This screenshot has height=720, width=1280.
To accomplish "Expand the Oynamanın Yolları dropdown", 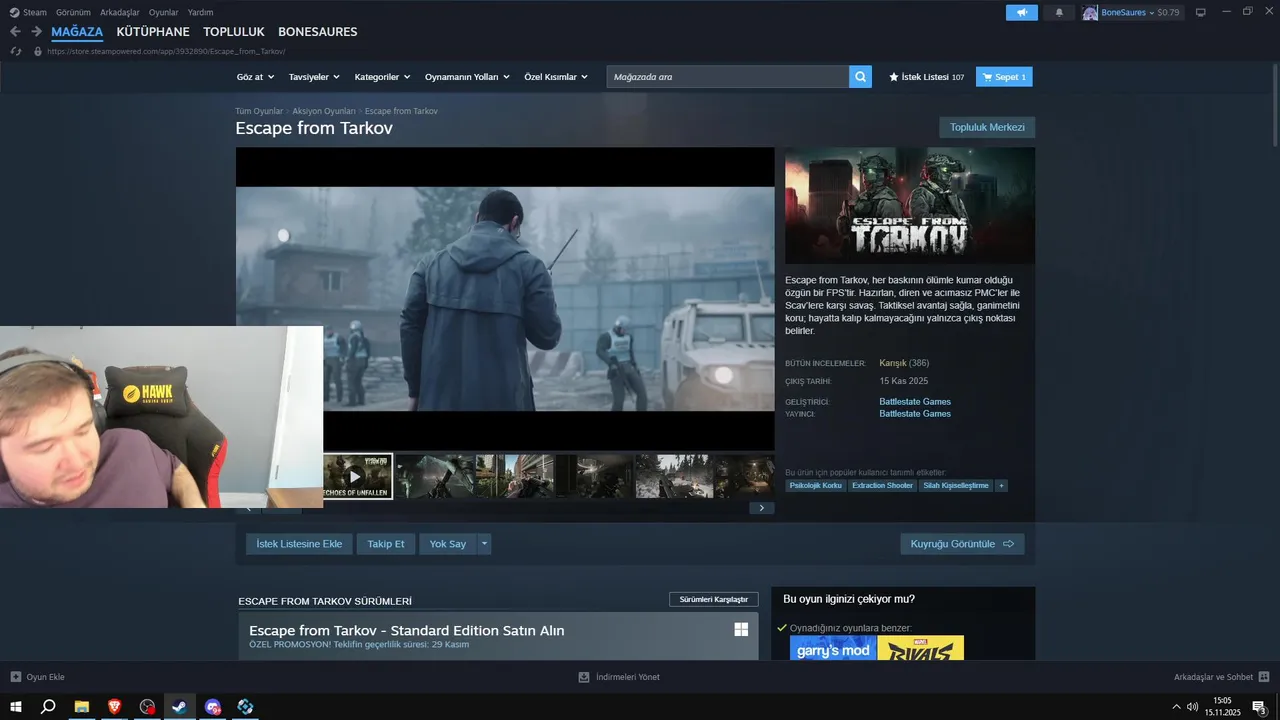I will coord(467,77).
